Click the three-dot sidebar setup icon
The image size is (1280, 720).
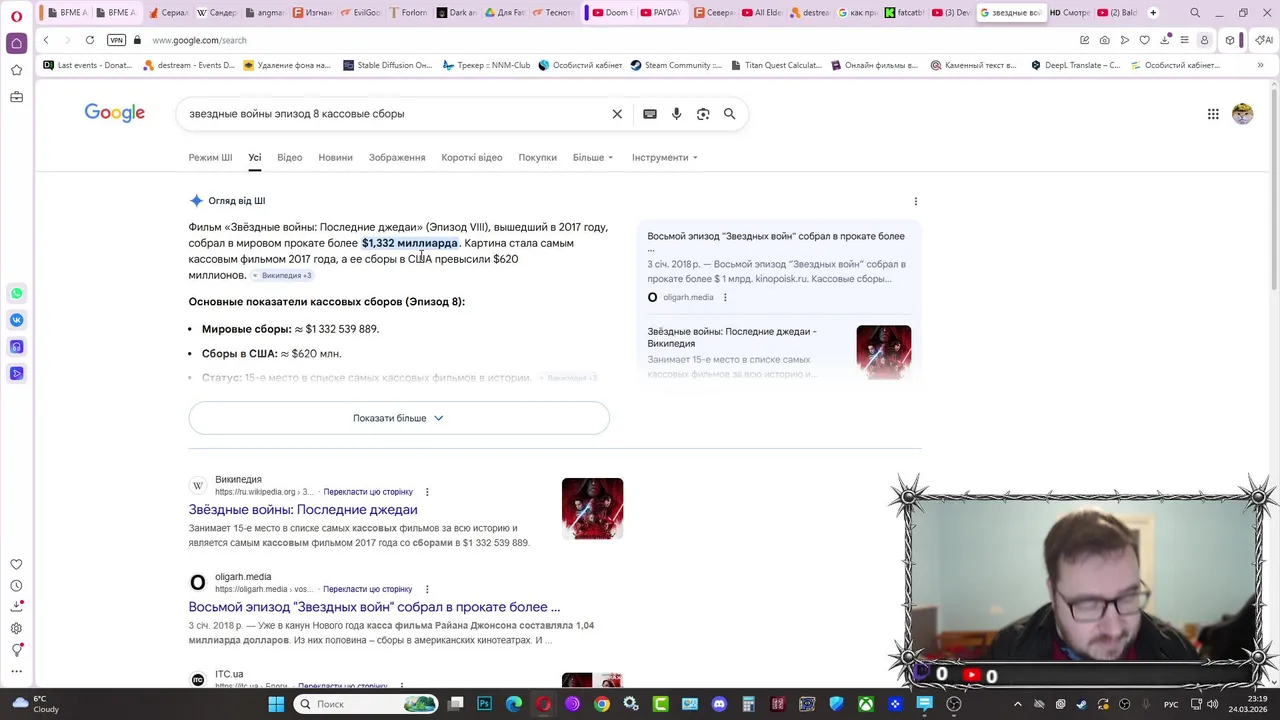pos(16,671)
